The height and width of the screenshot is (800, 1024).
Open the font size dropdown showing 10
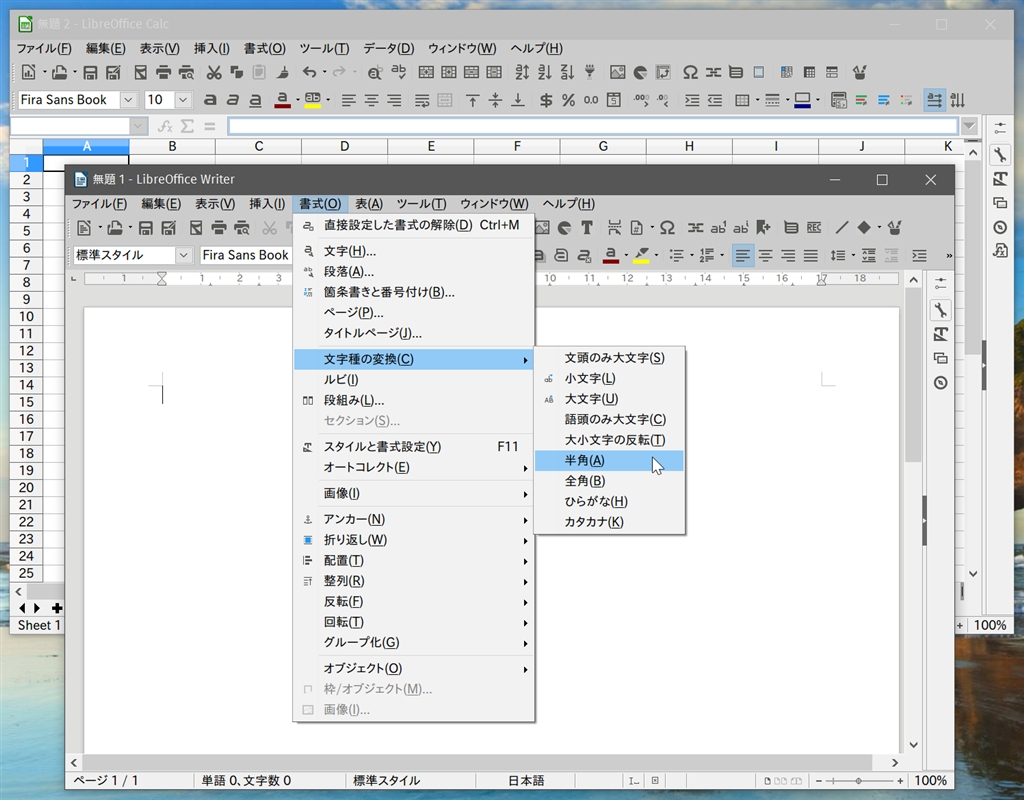coord(183,100)
